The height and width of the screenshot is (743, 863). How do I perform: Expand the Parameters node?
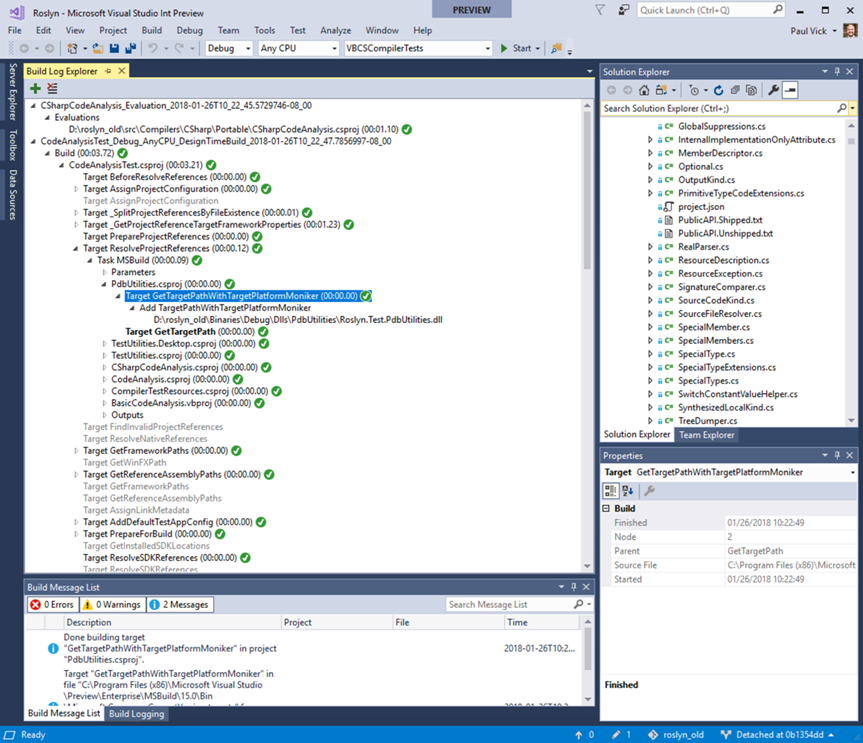[105, 272]
